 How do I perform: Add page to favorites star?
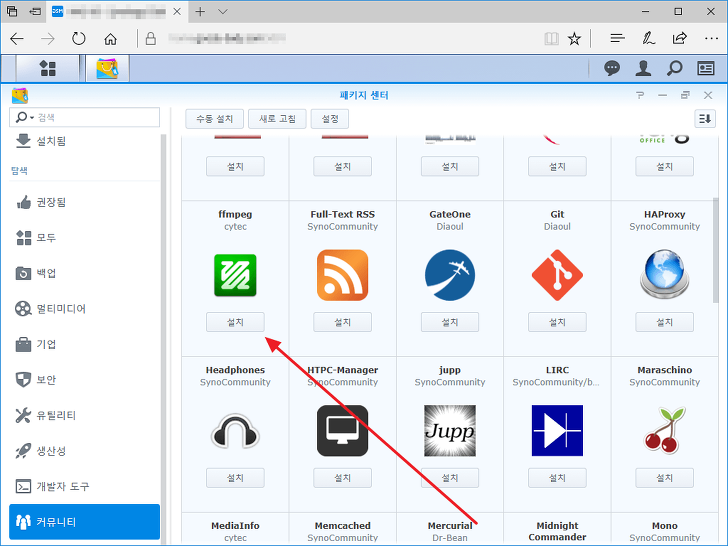click(574, 39)
